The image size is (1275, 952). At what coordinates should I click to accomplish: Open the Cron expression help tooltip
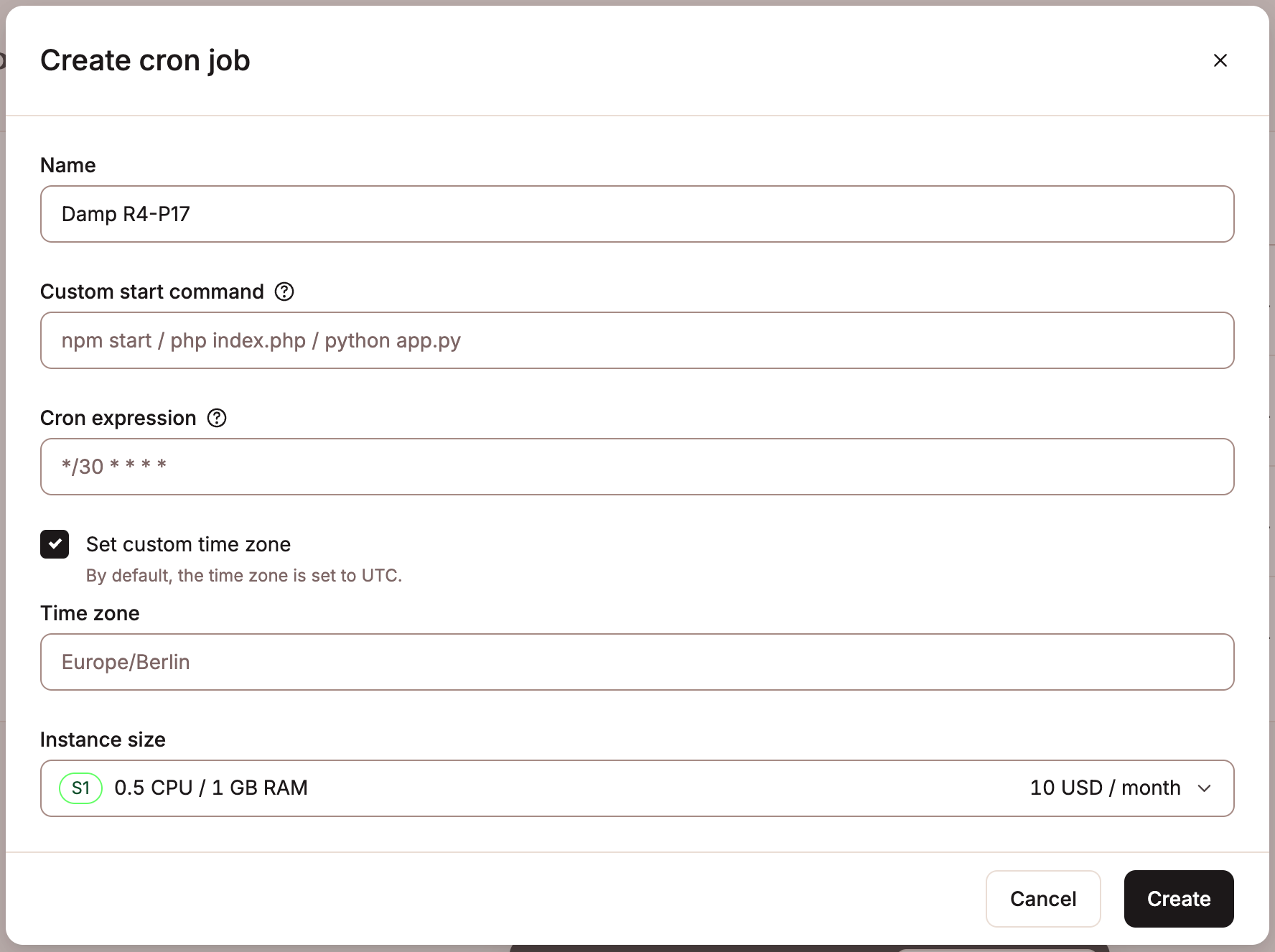pyautogui.click(x=216, y=418)
